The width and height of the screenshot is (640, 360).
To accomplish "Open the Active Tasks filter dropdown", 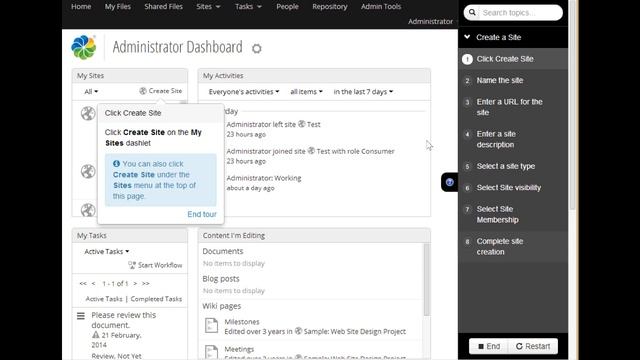I will [x=107, y=251].
